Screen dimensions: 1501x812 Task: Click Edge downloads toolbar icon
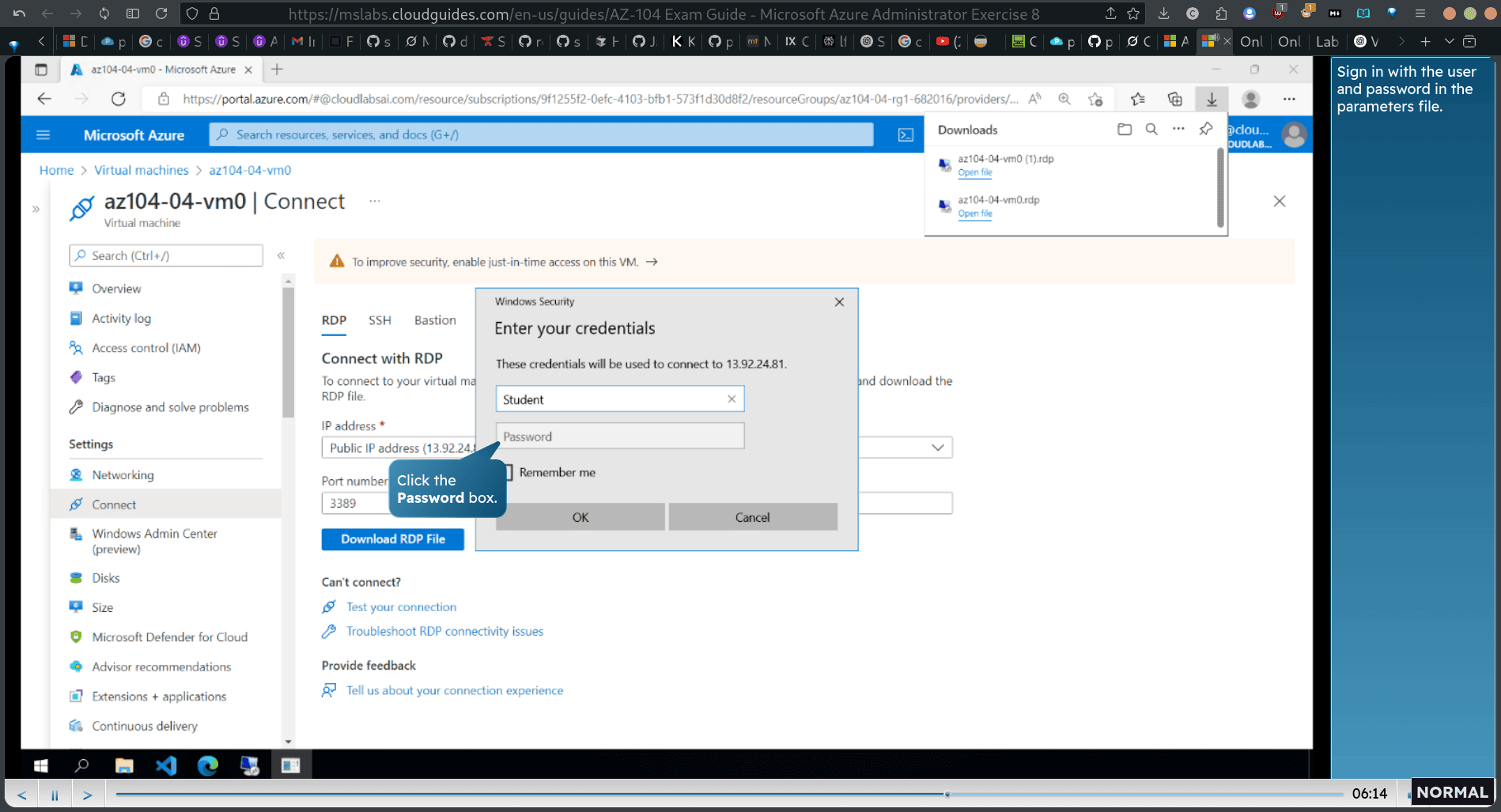click(1212, 99)
